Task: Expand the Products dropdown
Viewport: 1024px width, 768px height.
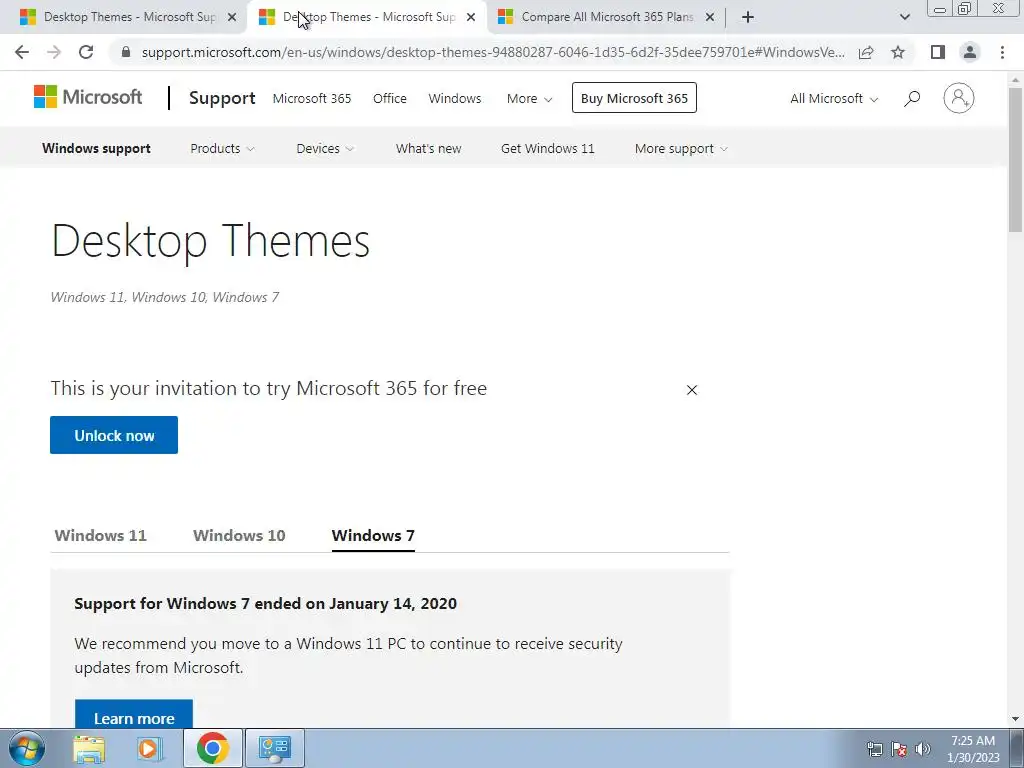Action: point(222,148)
